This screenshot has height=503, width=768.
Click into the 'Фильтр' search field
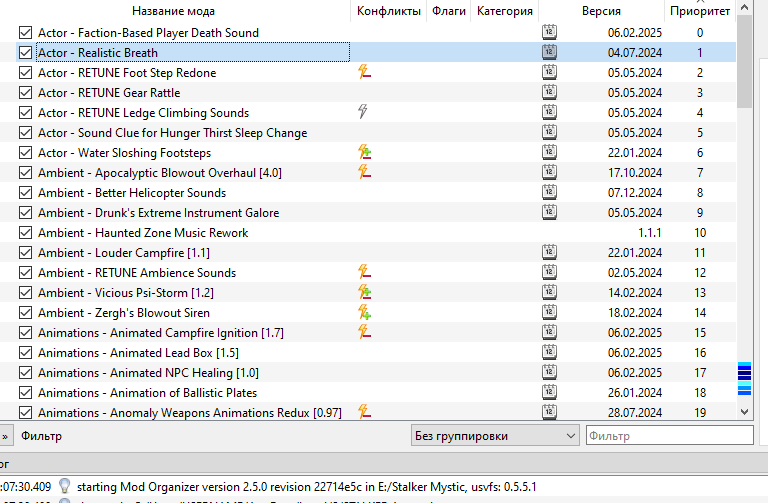tap(670, 435)
